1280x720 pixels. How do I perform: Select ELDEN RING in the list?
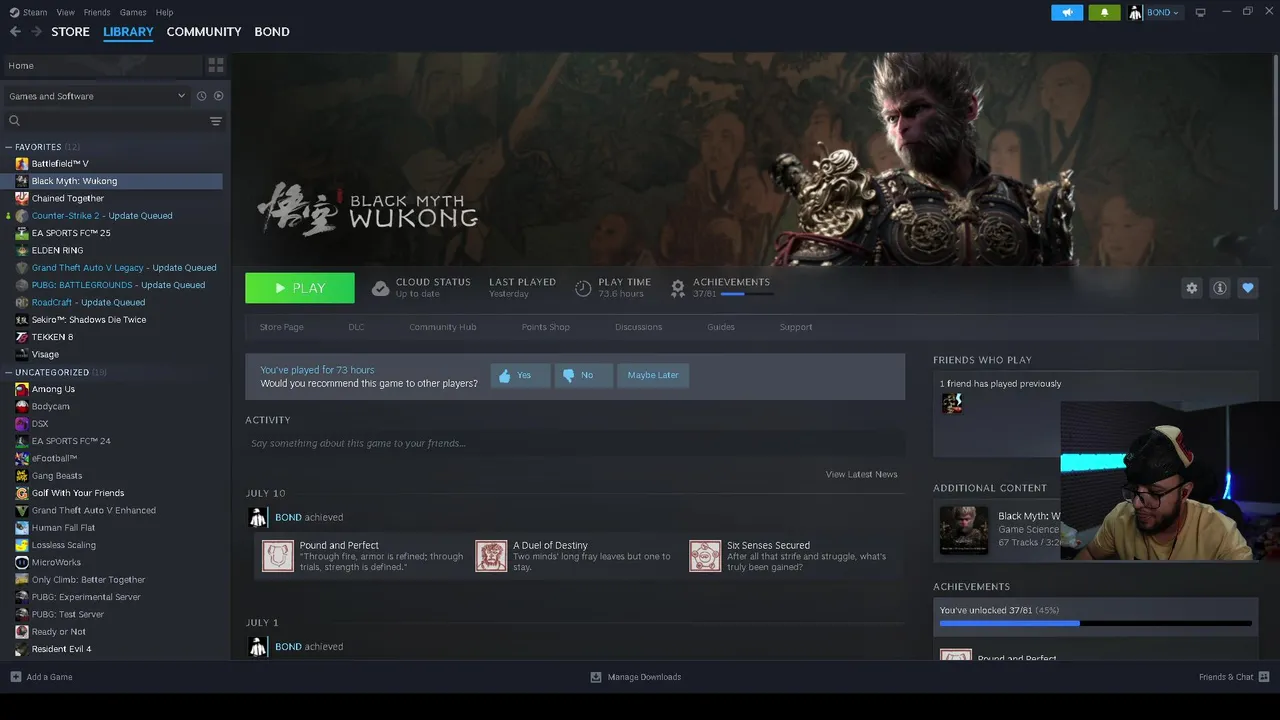[x=57, y=250]
